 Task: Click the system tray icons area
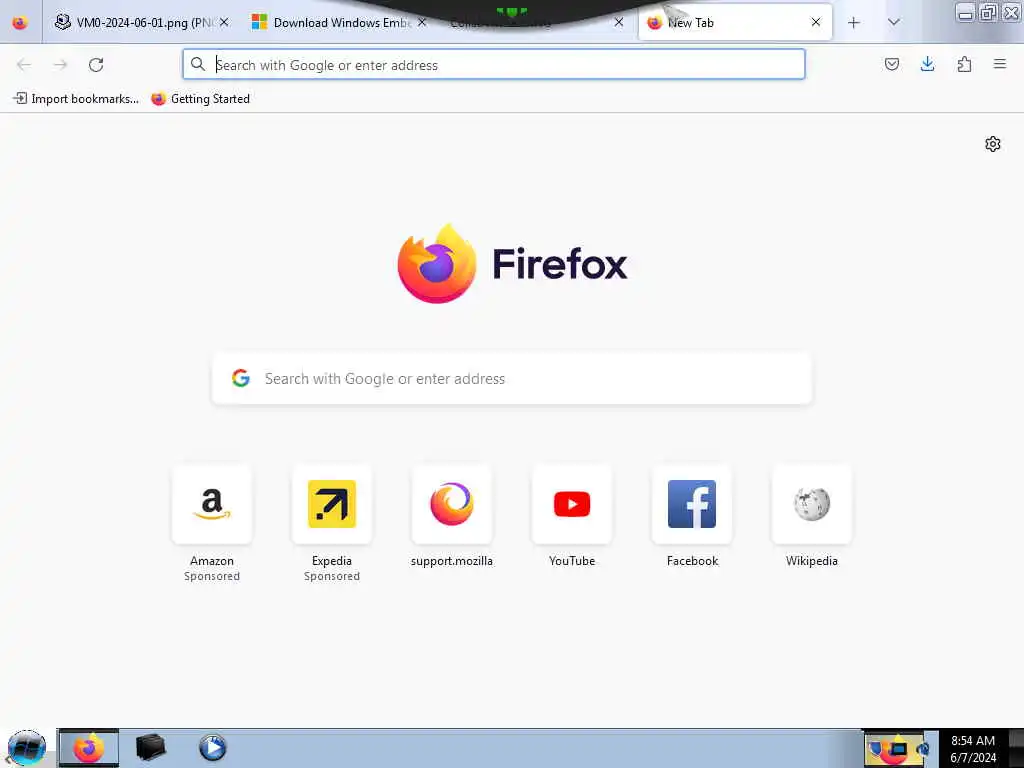pos(898,749)
